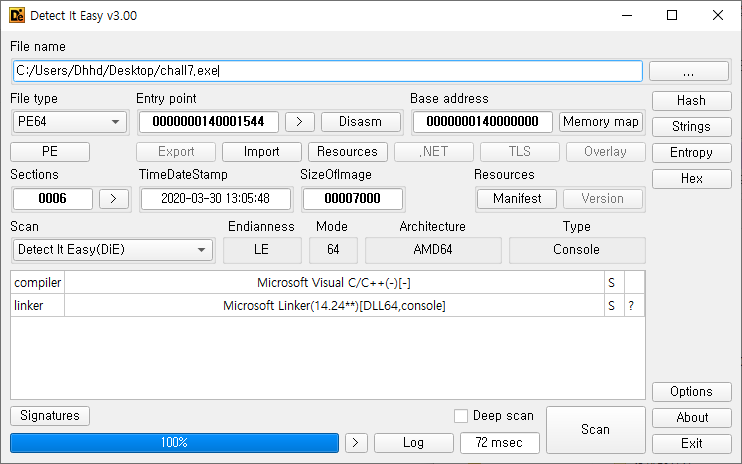Open file browser with the ... button
This screenshot has height=464, width=742.
click(689, 71)
